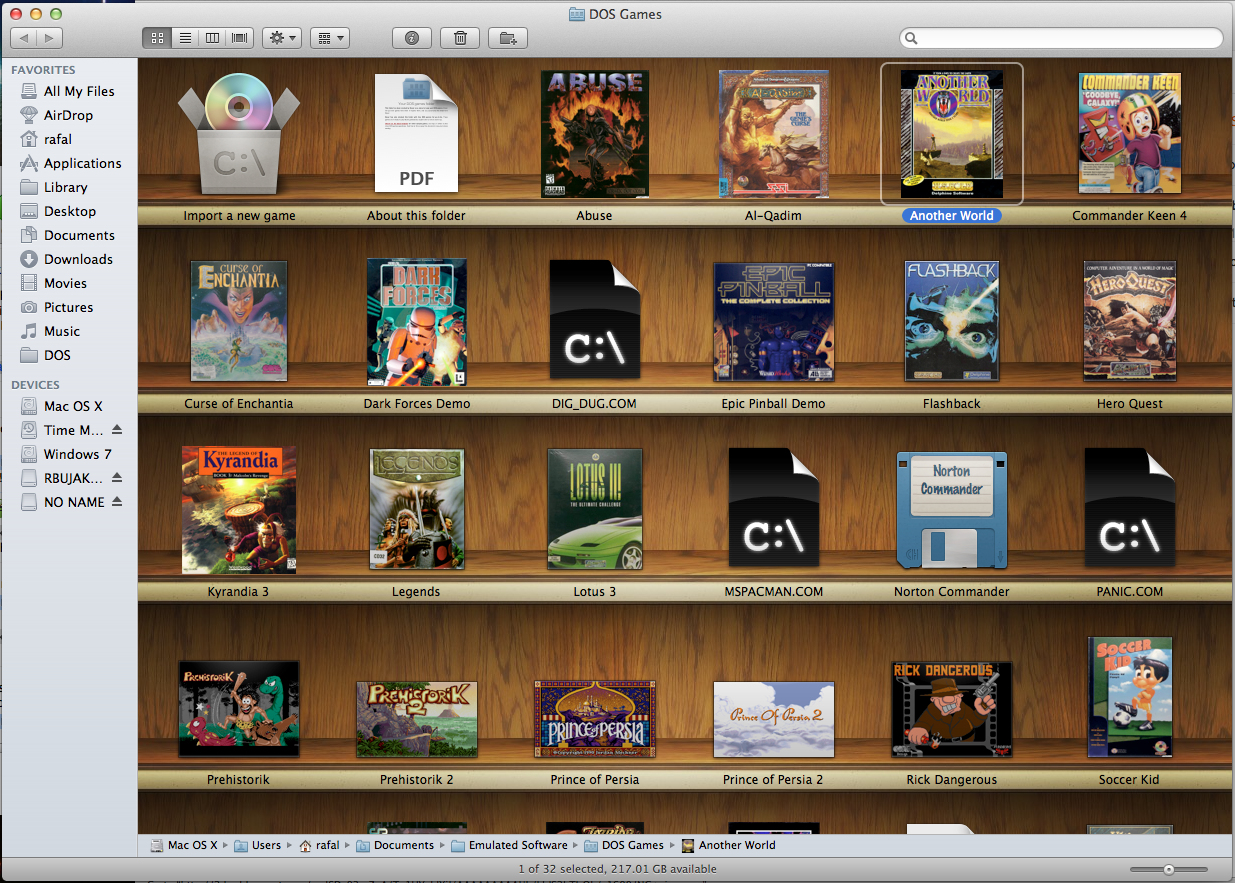Switch to column view

pyautogui.click(x=212, y=38)
